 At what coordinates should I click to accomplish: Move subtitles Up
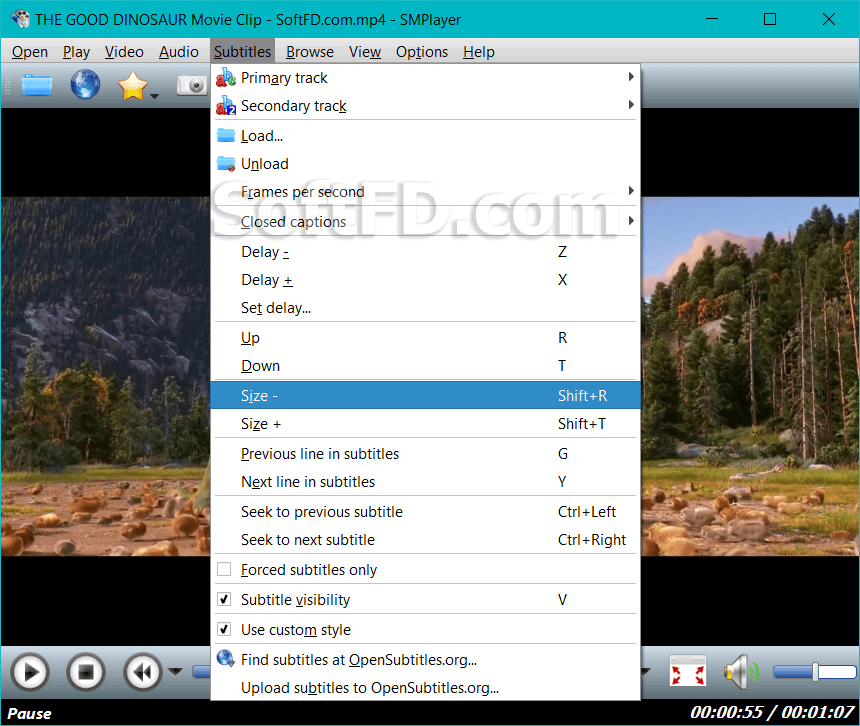[x=426, y=337]
